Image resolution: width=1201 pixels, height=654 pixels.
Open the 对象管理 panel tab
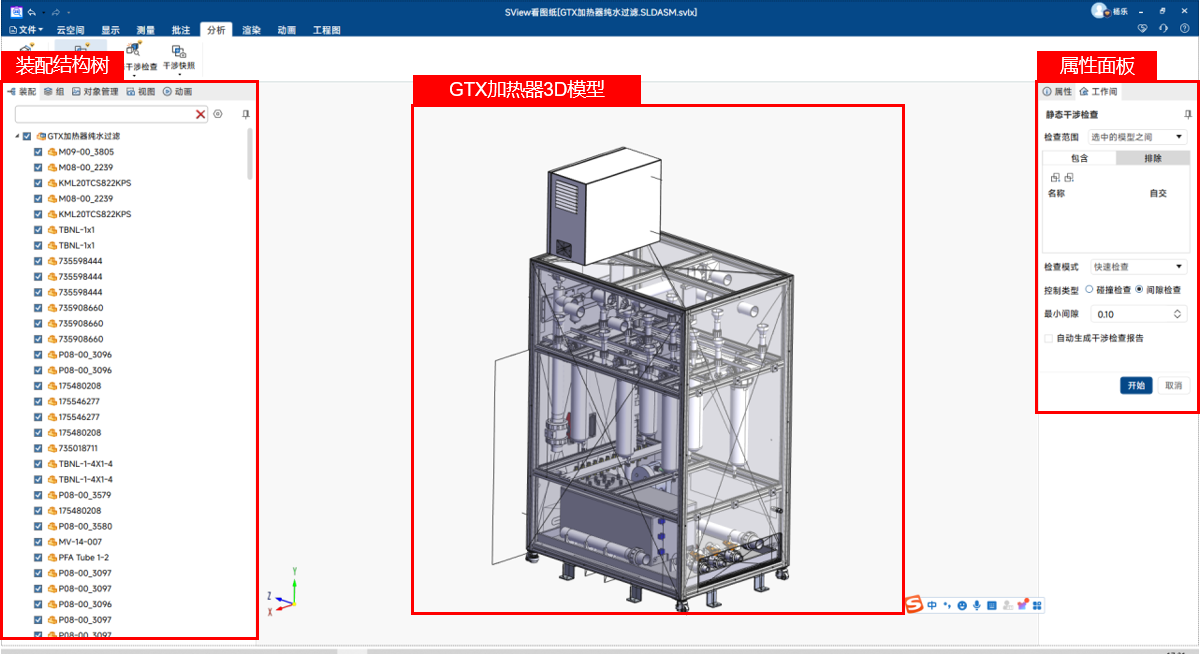tap(95, 92)
